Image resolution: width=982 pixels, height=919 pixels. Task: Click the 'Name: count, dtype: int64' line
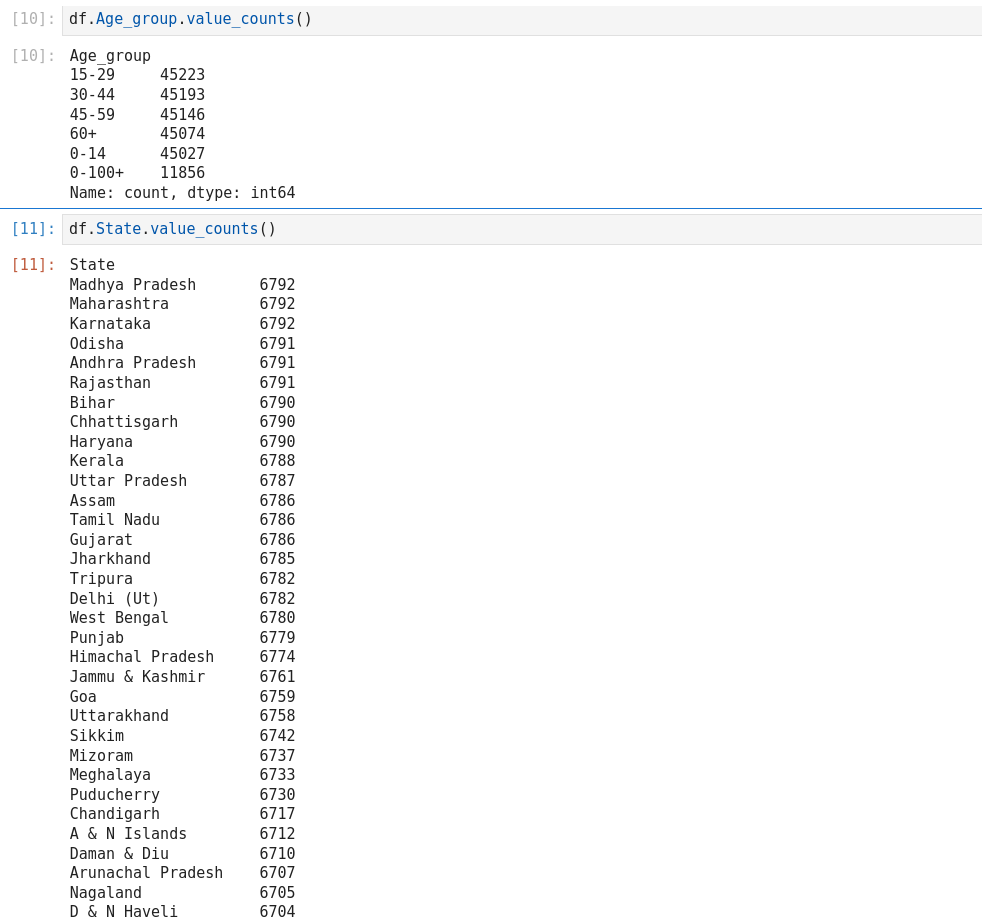pos(182,193)
